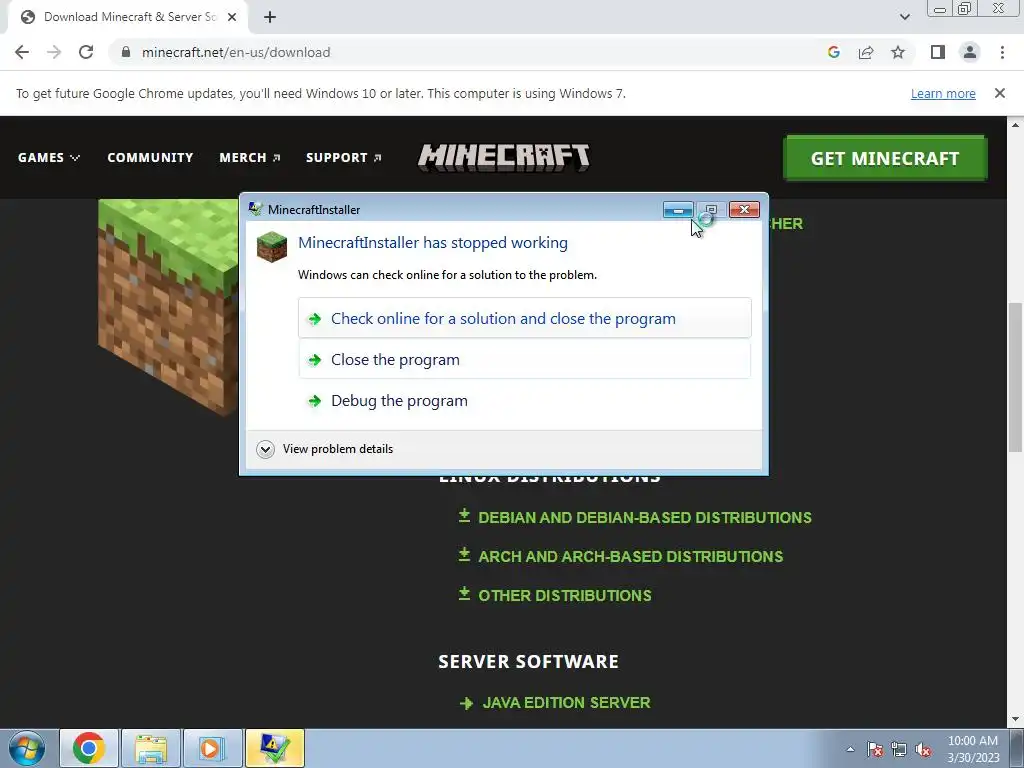1024x768 pixels.
Task: Open the Java Edition Server link
Action: click(555, 703)
